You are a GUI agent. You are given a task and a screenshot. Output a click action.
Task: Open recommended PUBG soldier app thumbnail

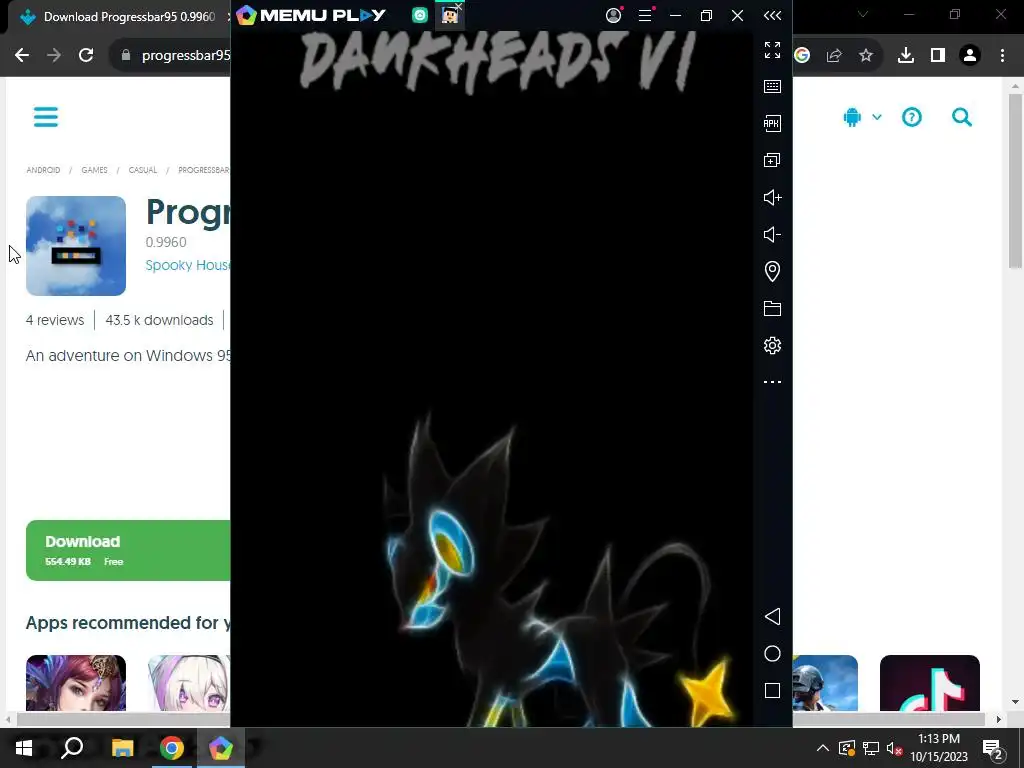825,682
